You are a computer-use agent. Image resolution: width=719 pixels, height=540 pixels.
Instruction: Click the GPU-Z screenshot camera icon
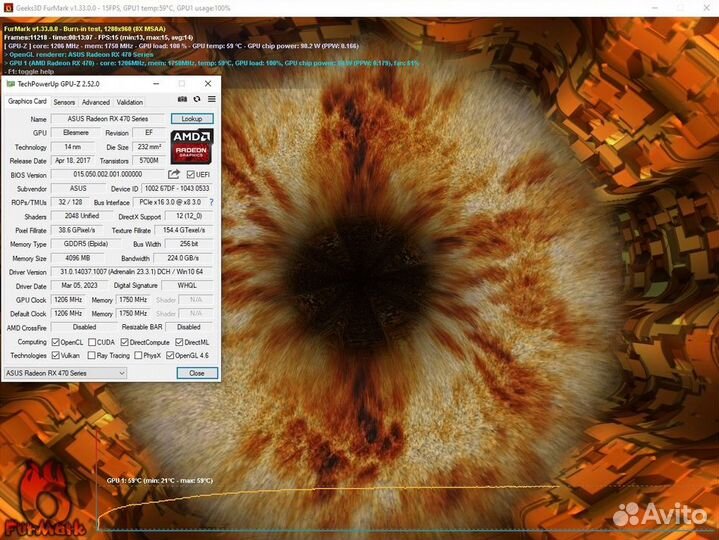click(182, 99)
